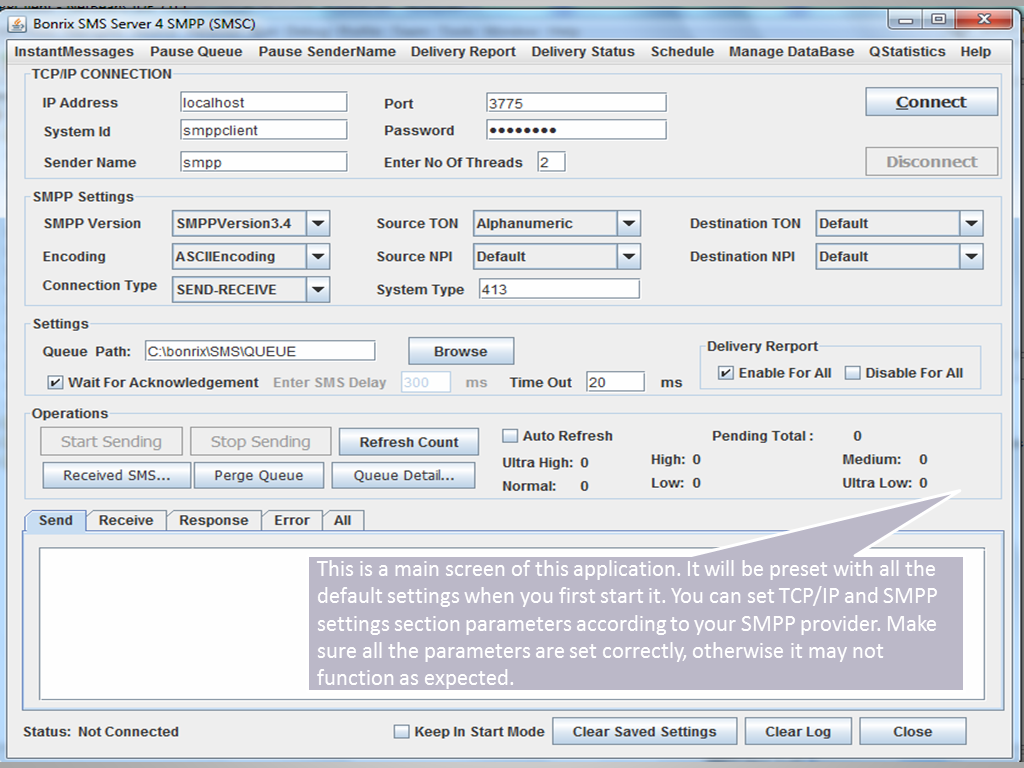Click the Stop Sending button
The image size is (1024, 768).
click(x=261, y=441)
